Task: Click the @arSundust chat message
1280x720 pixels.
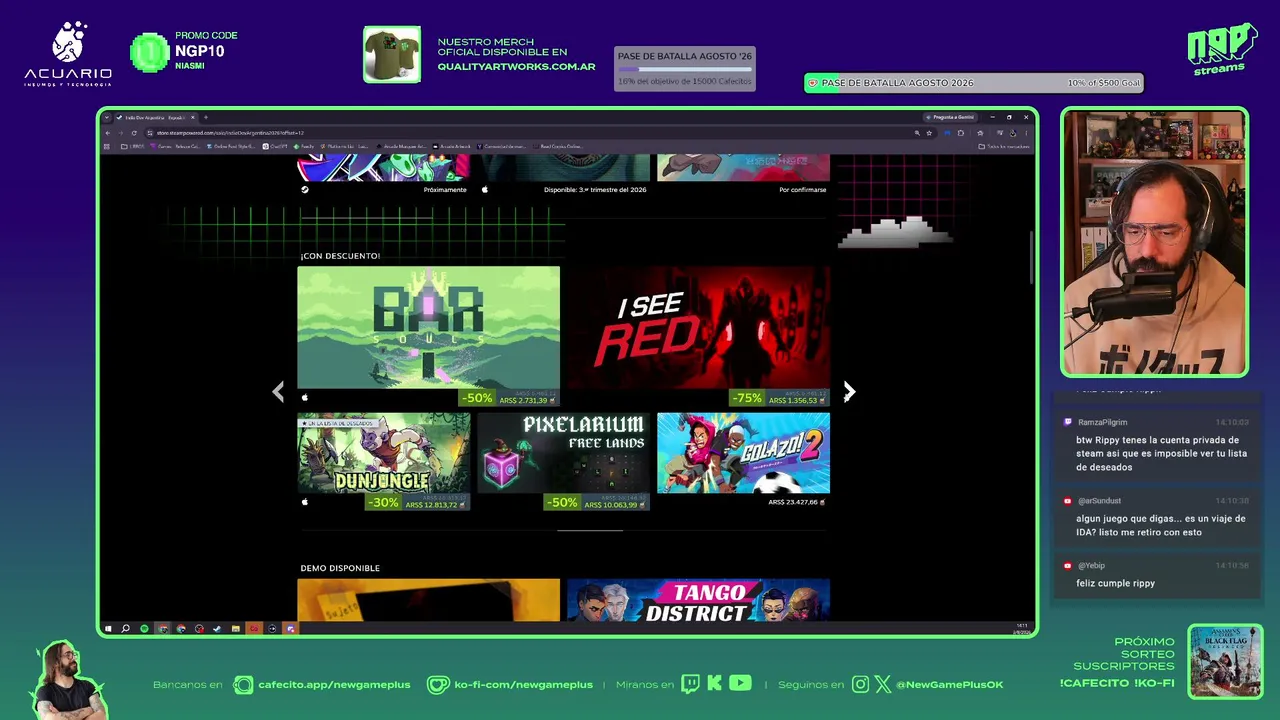Action: coord(1158,518)
